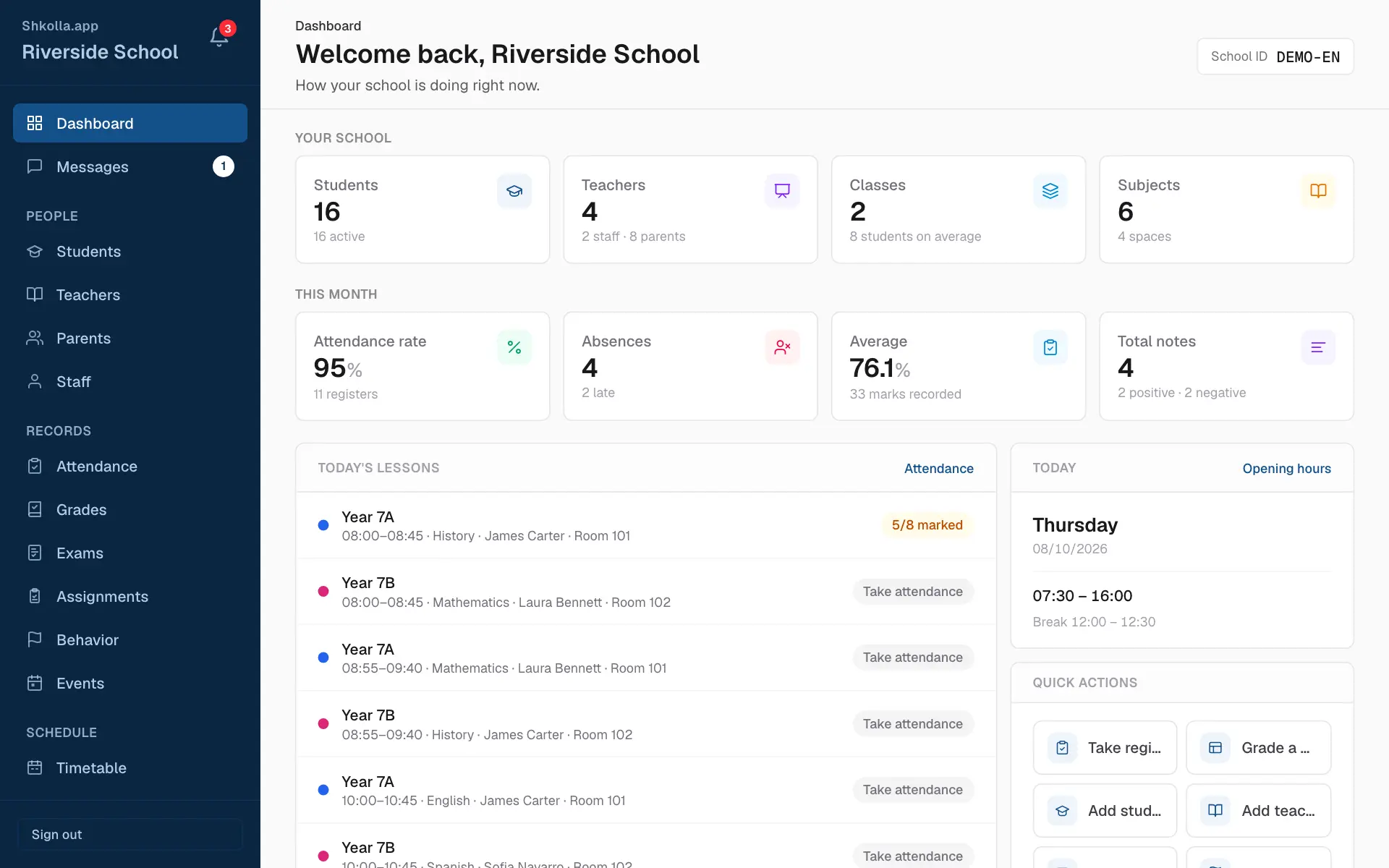The width and height of the screenshot is (1389, 868).
Task: Open the notifications bell icon
Action: point(219,36)
